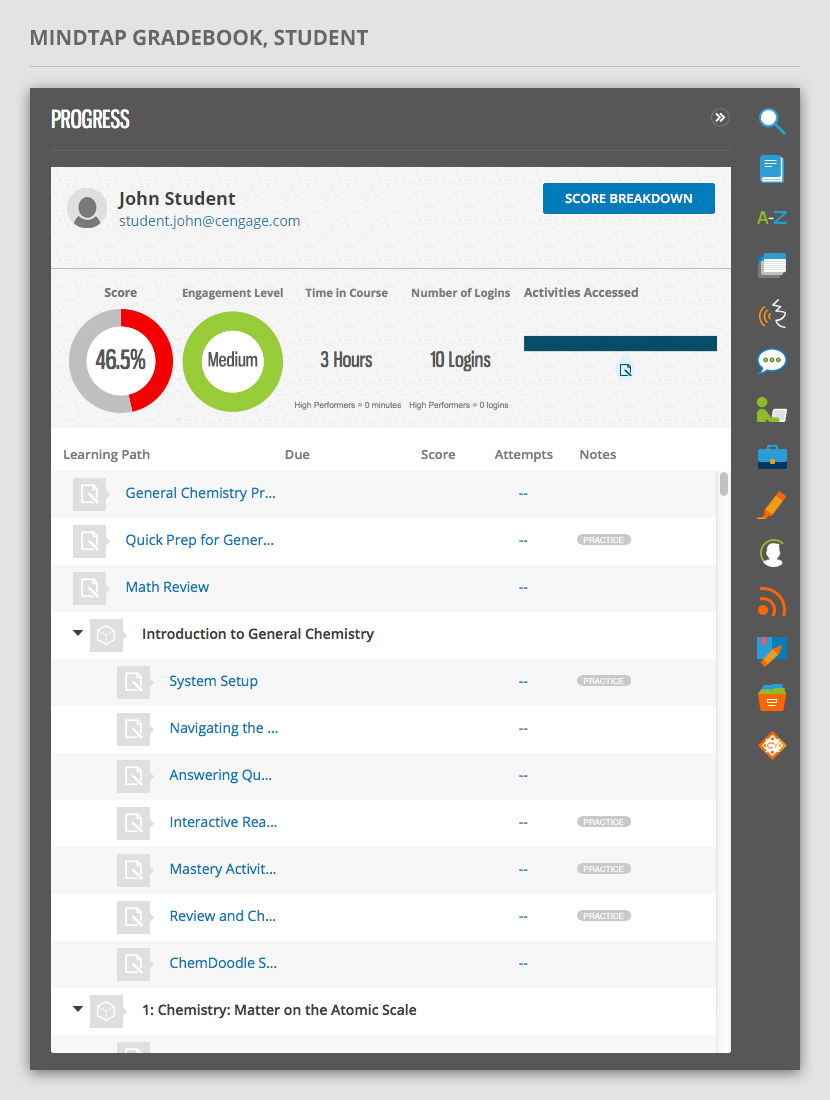Viewport: 830px width, 1100px height.
Task: Open the flashcards stack icon
Action: click(771, 265)
